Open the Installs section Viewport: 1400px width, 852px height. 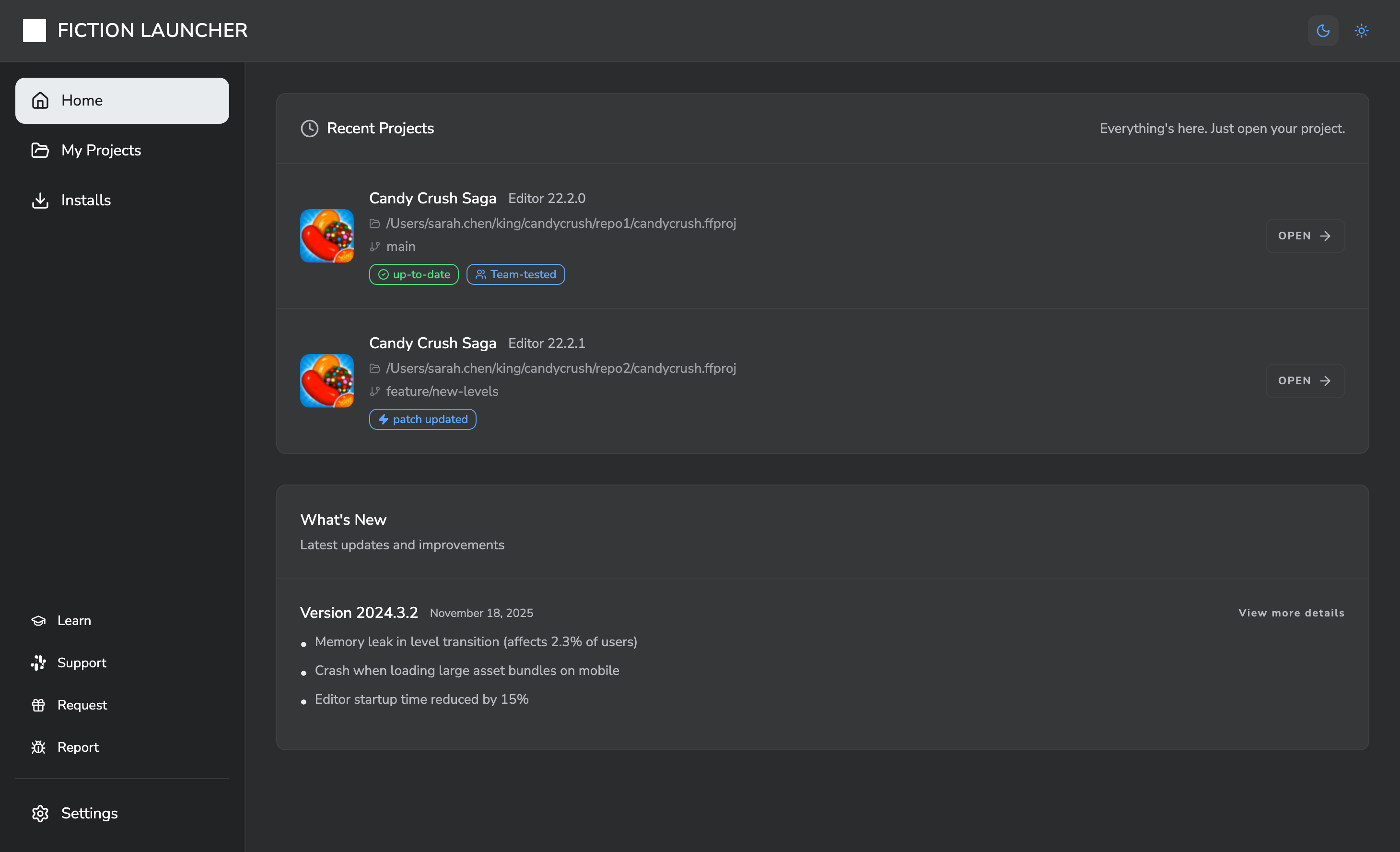pyautogui.click(x=122, y=200)
